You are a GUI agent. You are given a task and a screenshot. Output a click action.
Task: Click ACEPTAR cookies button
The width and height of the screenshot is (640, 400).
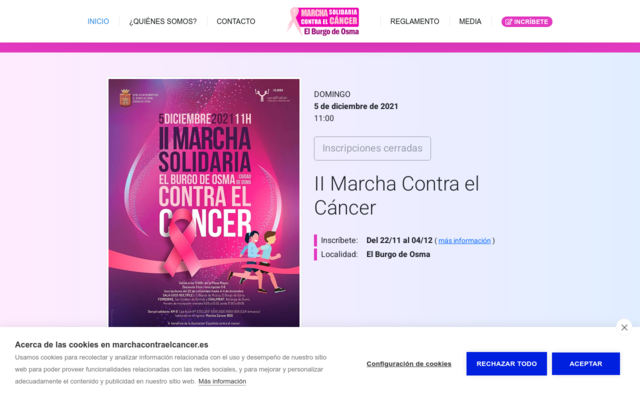pyautogui.click(x=586, y=364)
